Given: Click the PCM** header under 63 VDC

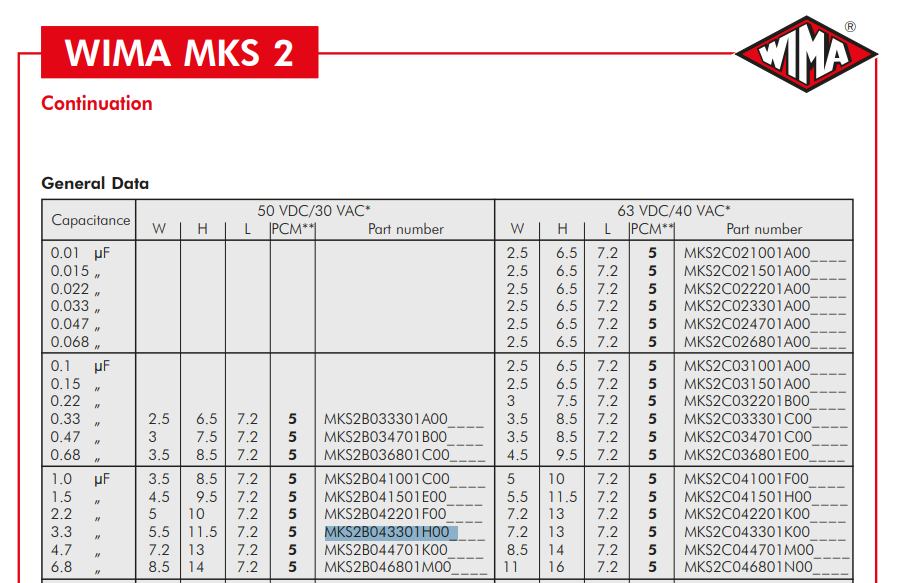Looking at the screenshot, I should pyautogui.click(x=652, y=229).
